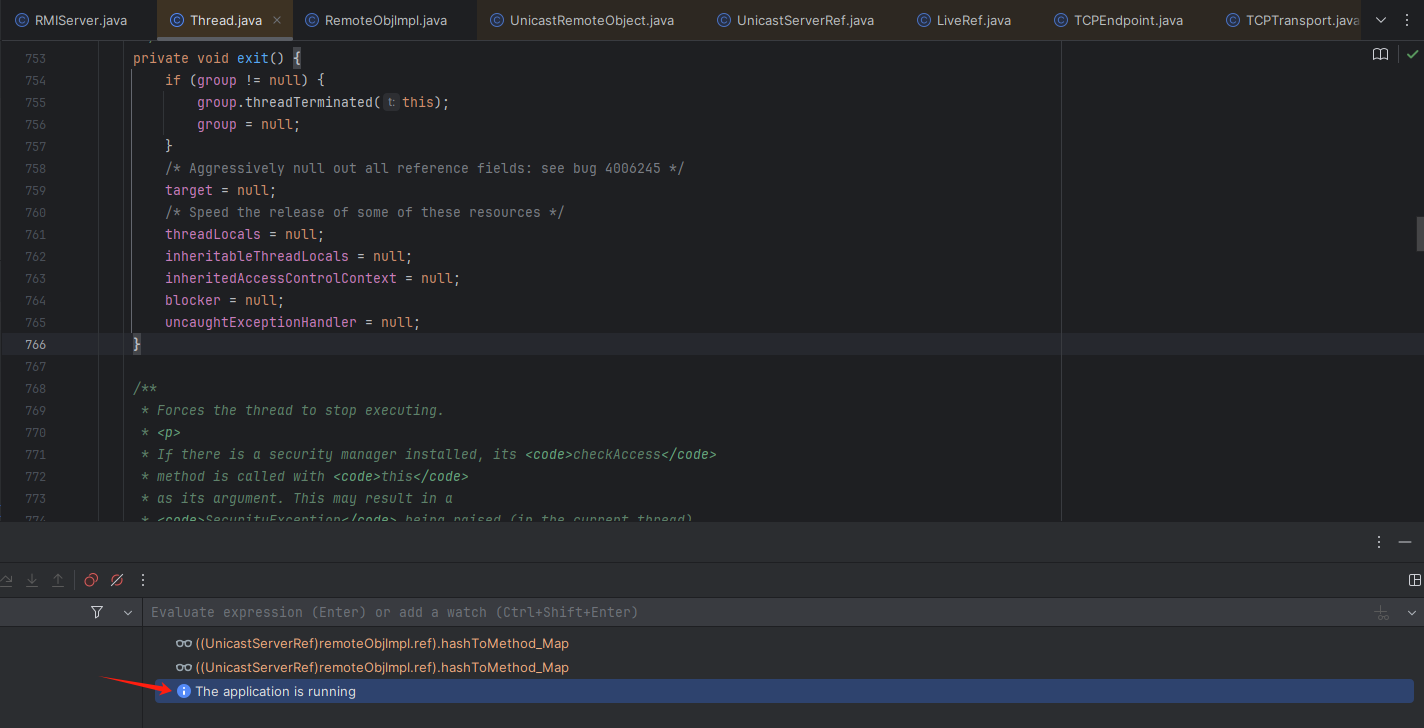1424x728 pixels.
Task: Close the Thread.java tab
Action: click(x=277, y=20)
